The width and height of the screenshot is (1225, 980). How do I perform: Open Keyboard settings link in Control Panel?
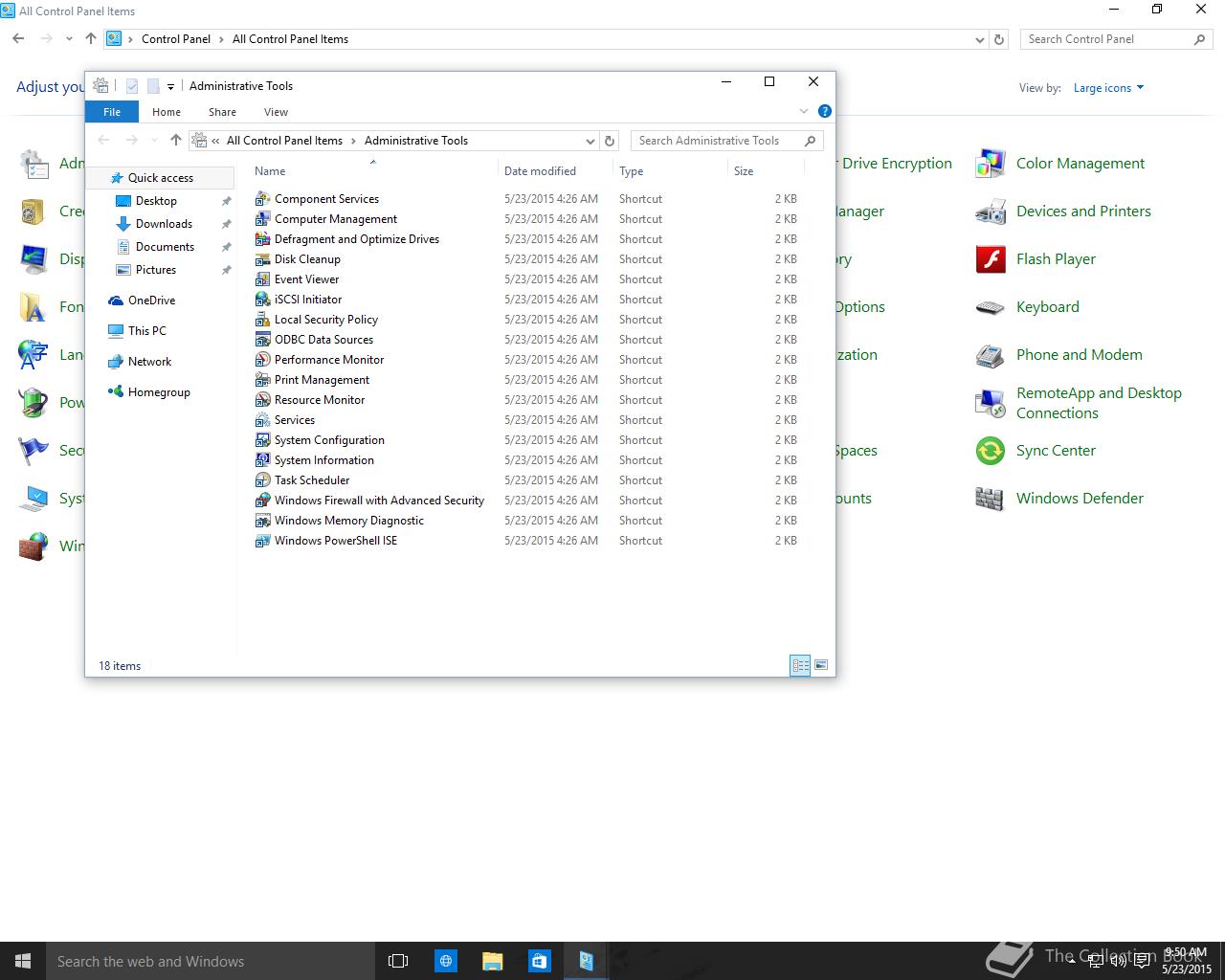click(x=1047, y=307)
